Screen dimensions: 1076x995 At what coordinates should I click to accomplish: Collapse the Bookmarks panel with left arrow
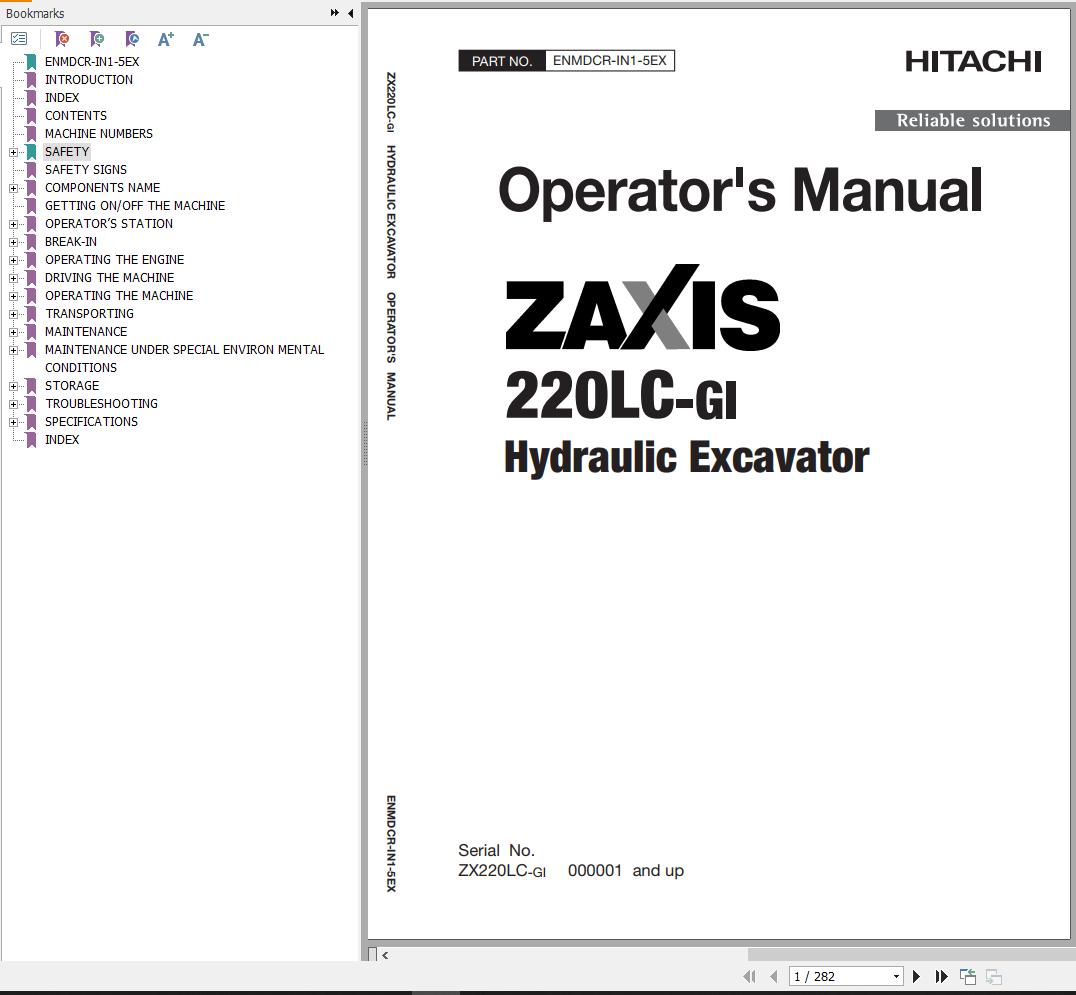tap(351, 13)
